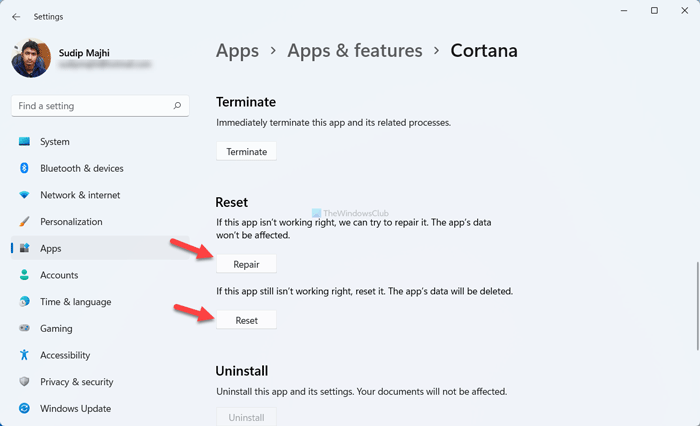Open Personalization brush icon
The image size is (700, 426).
click(24, 222)
